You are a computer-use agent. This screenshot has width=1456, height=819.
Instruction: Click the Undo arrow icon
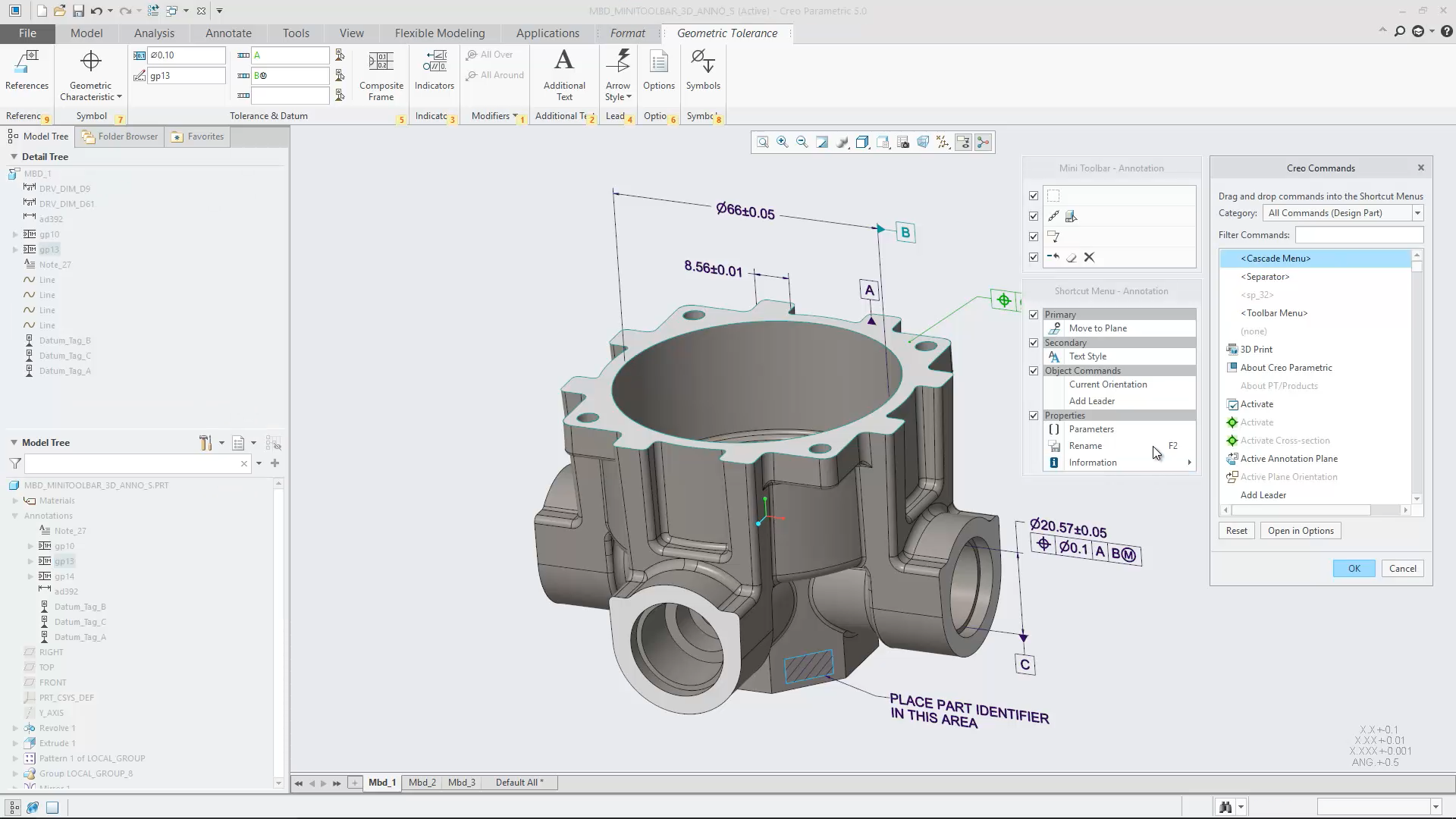click(x=96, y=11)
